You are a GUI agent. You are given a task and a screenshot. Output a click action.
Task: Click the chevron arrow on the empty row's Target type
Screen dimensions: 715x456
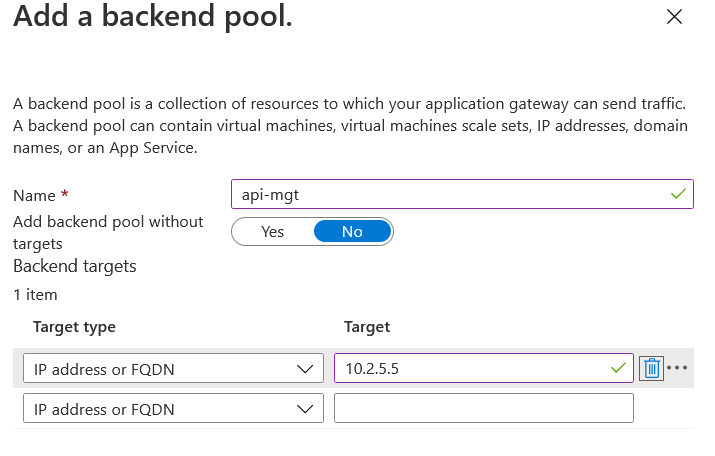(306, 409)
